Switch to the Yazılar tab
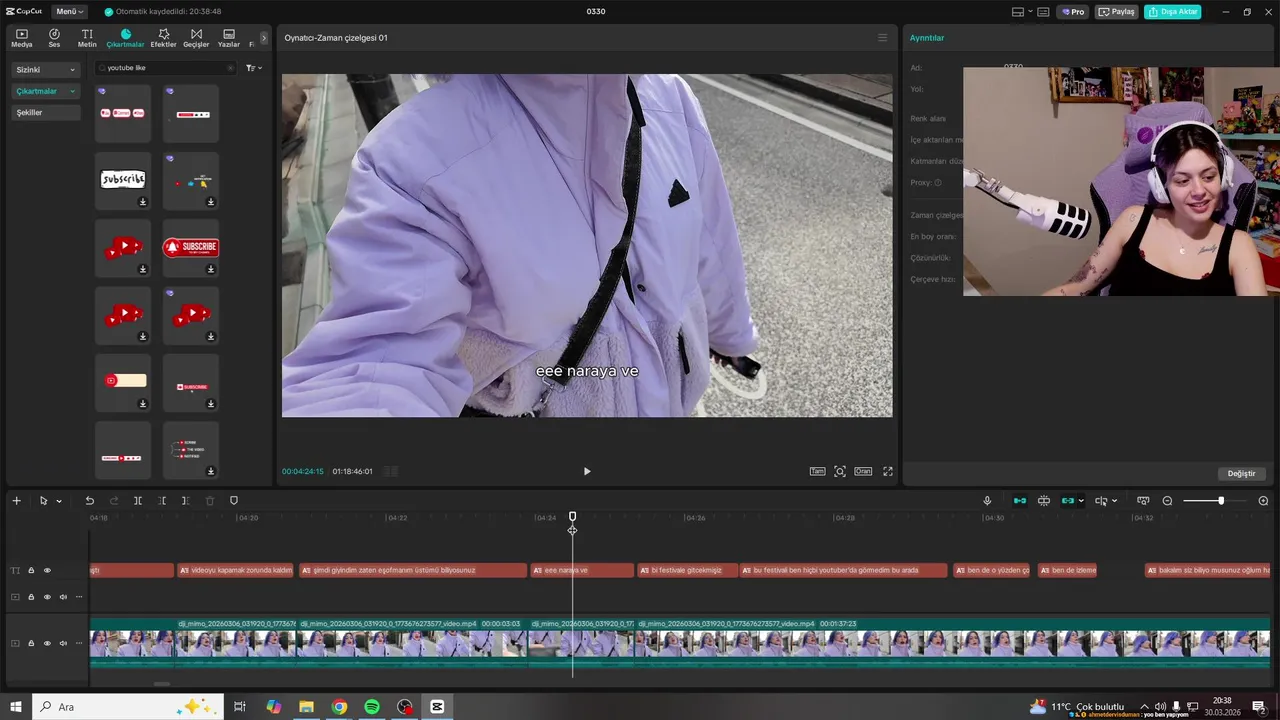This screenshot has width=1280, height=720. pos(229,38)
